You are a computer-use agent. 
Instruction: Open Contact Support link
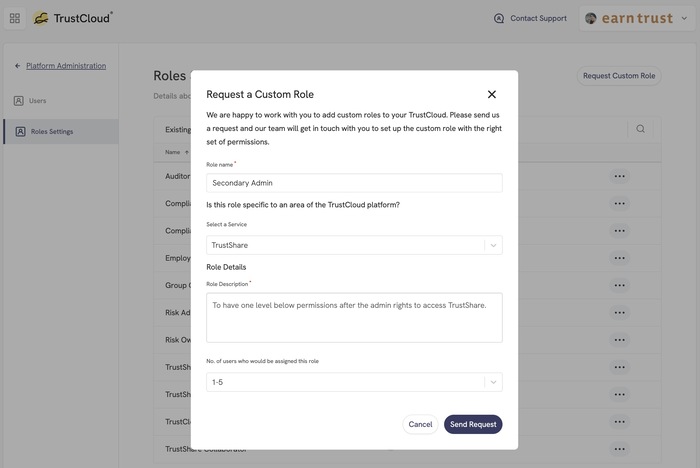(x=538, y=18)
